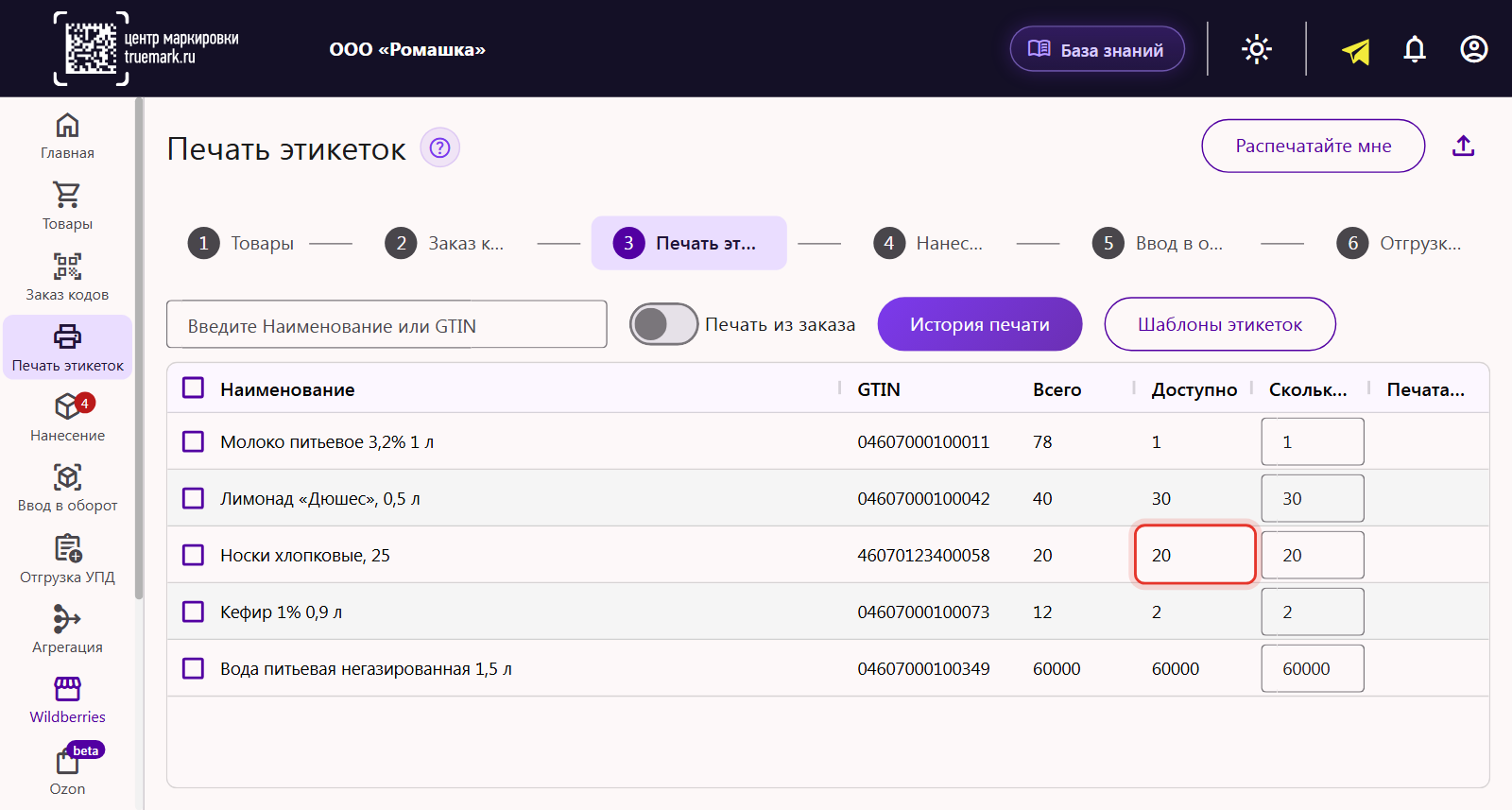1512x810 pixels.
Task: Go to step 4 Нанес...
Action: tap(928, 243)
